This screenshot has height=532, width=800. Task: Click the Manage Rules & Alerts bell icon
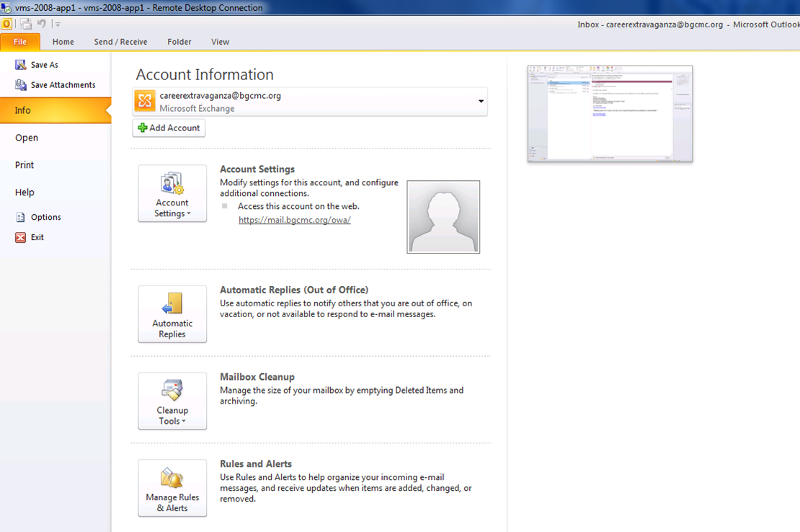click(x=172, y=477)
